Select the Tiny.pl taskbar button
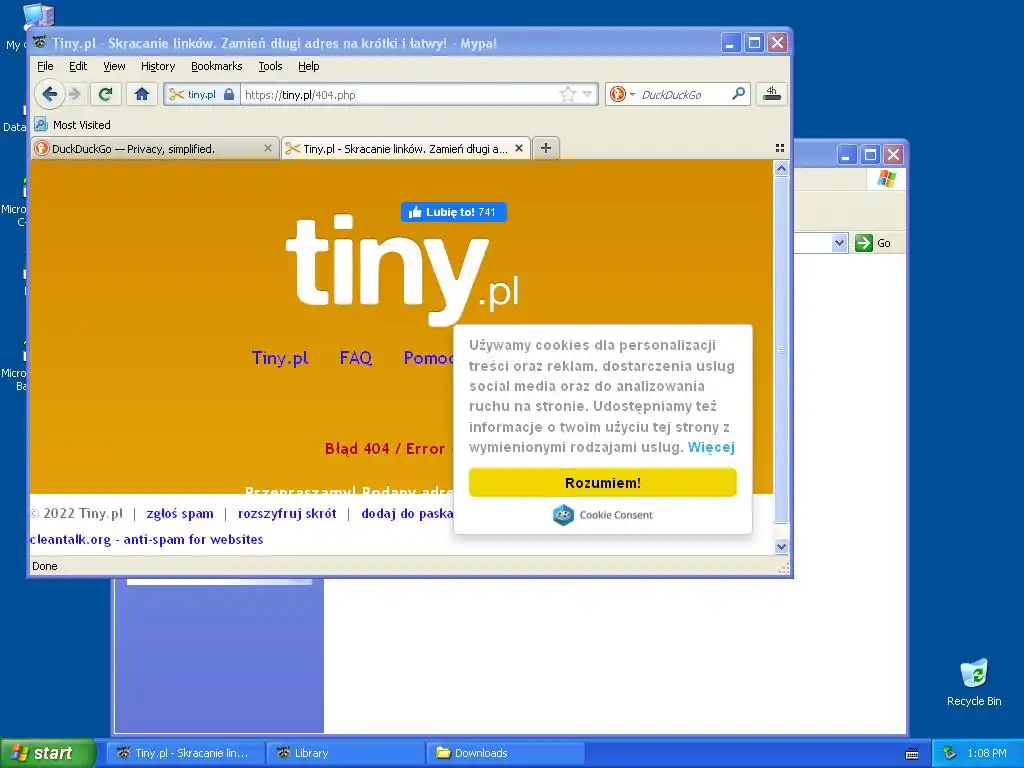Image resolution: width=1024 pixels, height=768 pixels. [185, 753]
